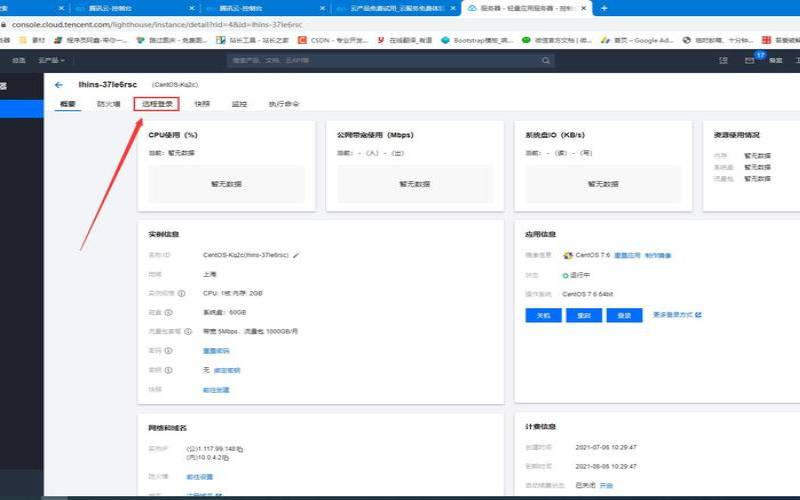The height and width of the screenshot is (500, 800).
Task: Click CPU 1核 内存 2GB specification text
Action: tap(233, 293)
